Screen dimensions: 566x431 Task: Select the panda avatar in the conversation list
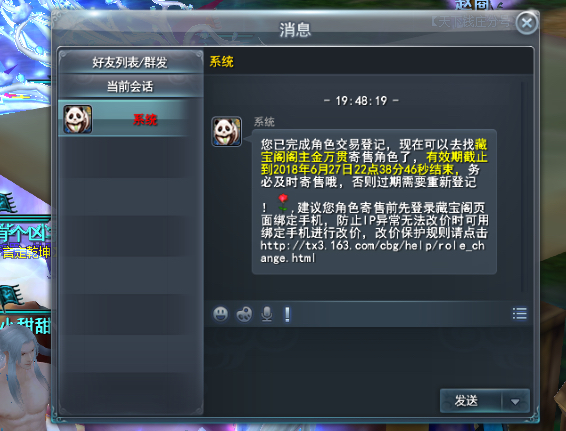[x=78, y=119]
